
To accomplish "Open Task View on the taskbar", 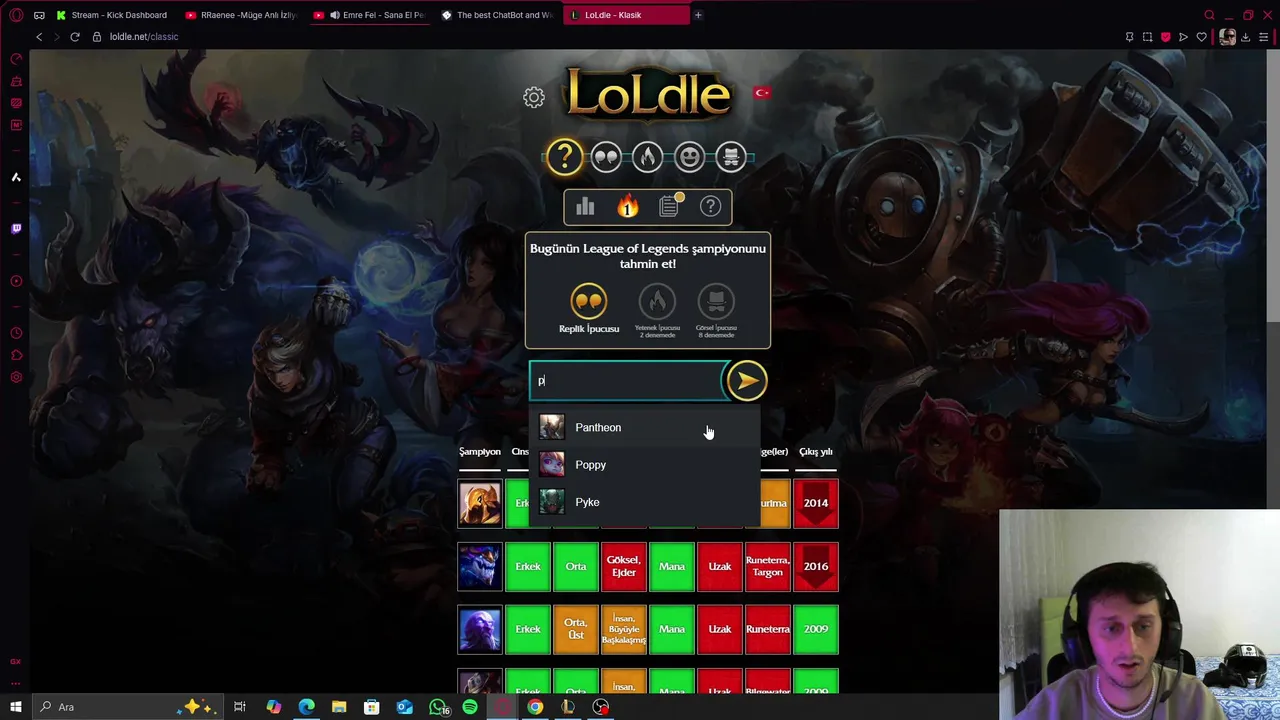I will [x=240, y=707].
